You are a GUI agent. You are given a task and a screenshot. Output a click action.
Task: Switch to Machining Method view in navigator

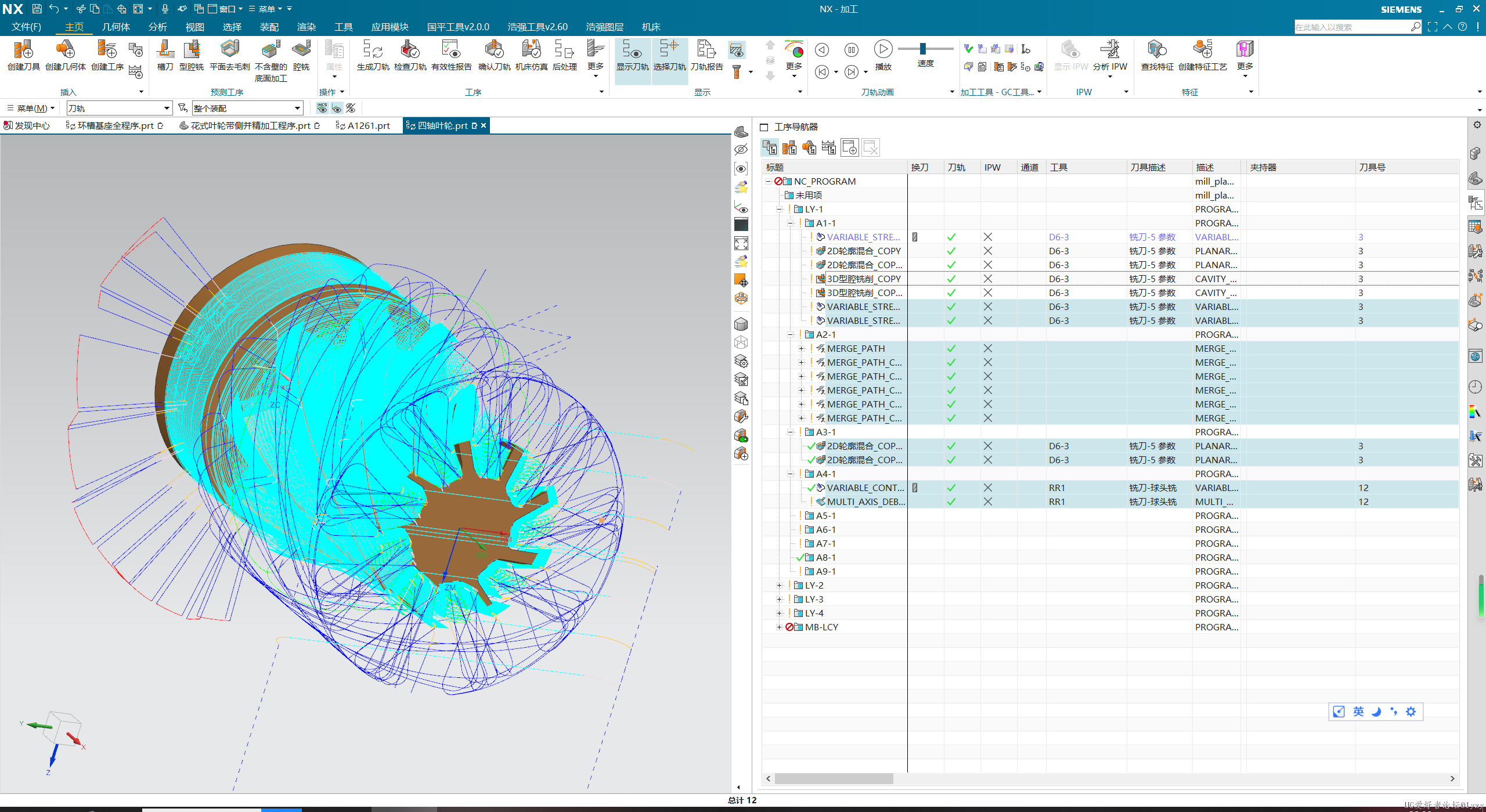point(829,148)
